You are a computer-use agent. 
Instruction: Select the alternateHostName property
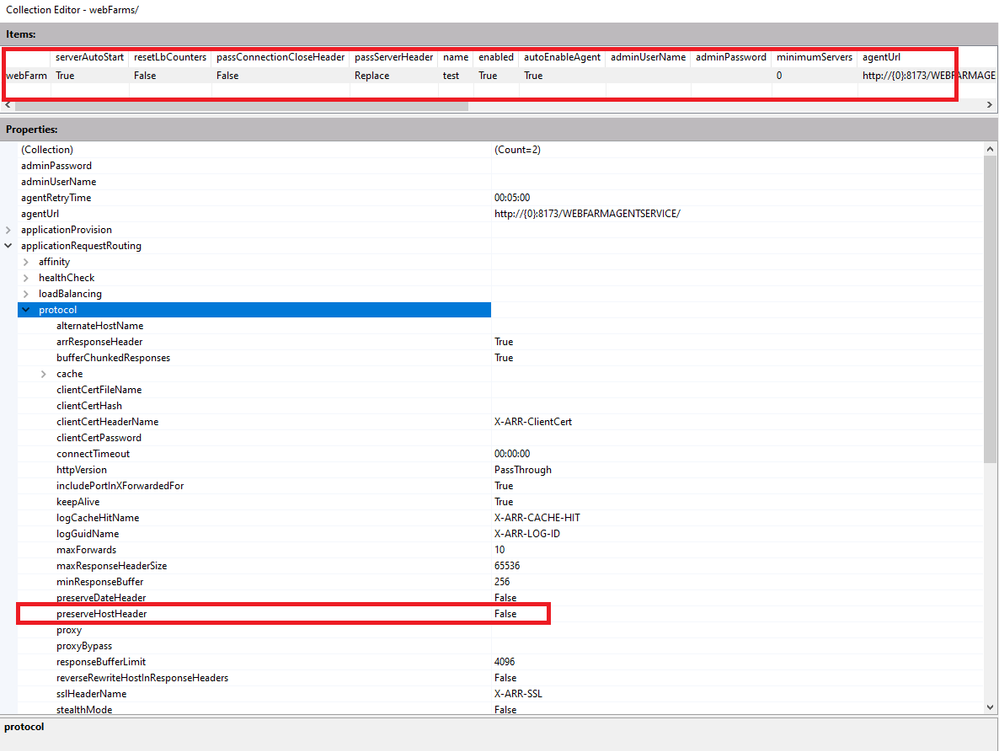(x=99, y=325)
